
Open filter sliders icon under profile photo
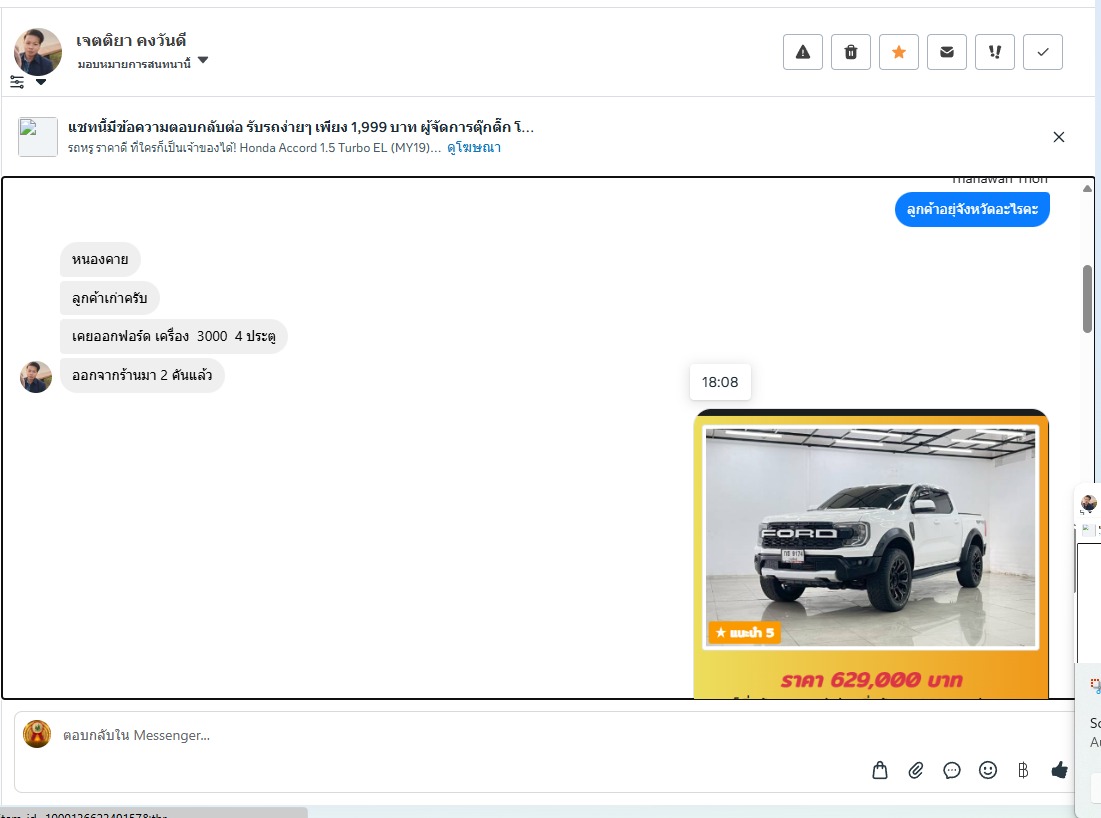17,82
